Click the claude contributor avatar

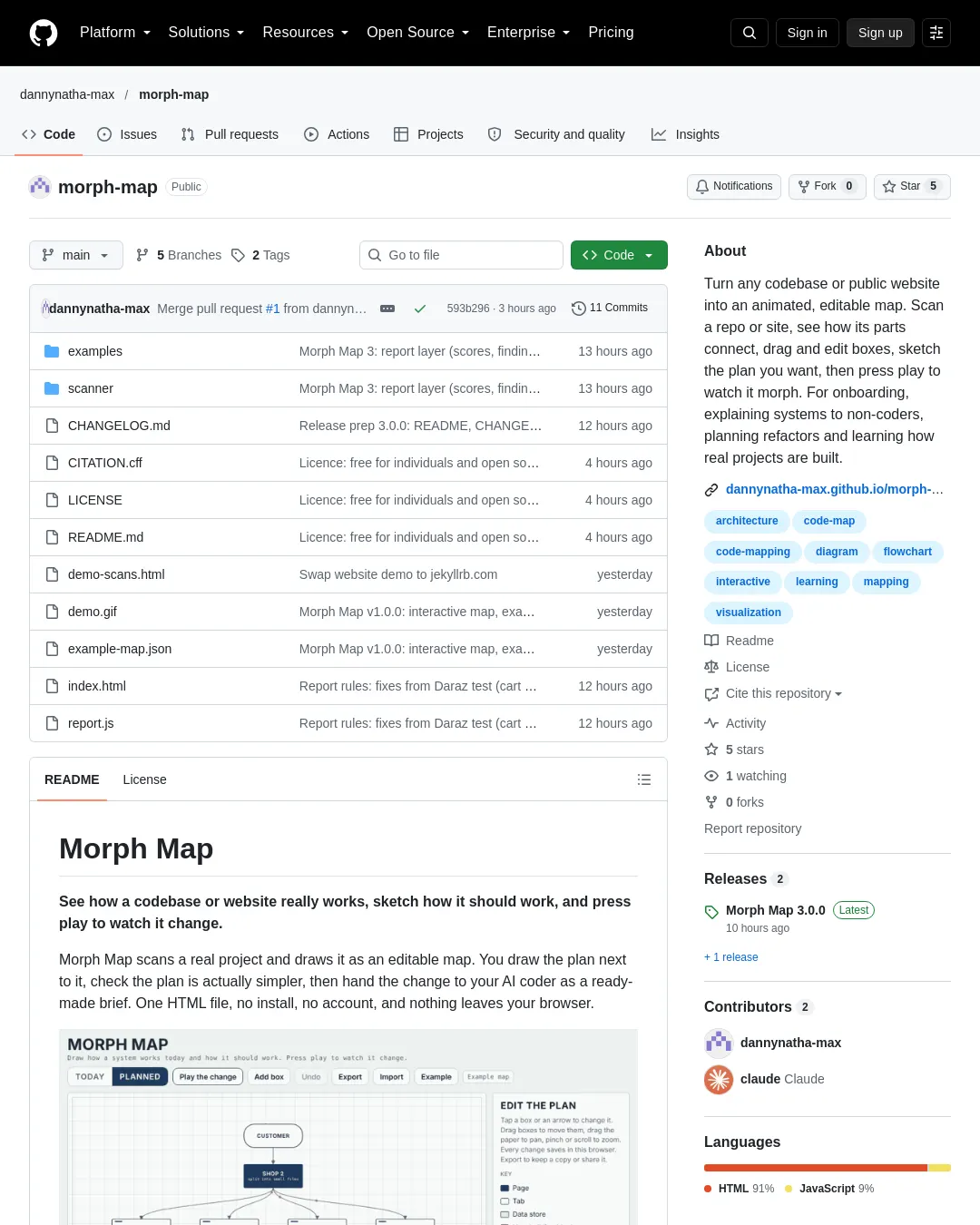click(x=719, y=1079)
